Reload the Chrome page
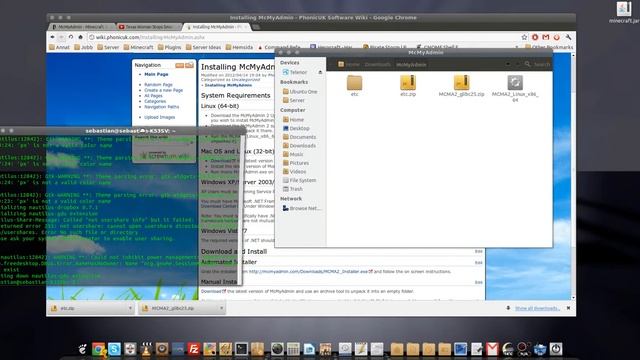 (71, 37)
